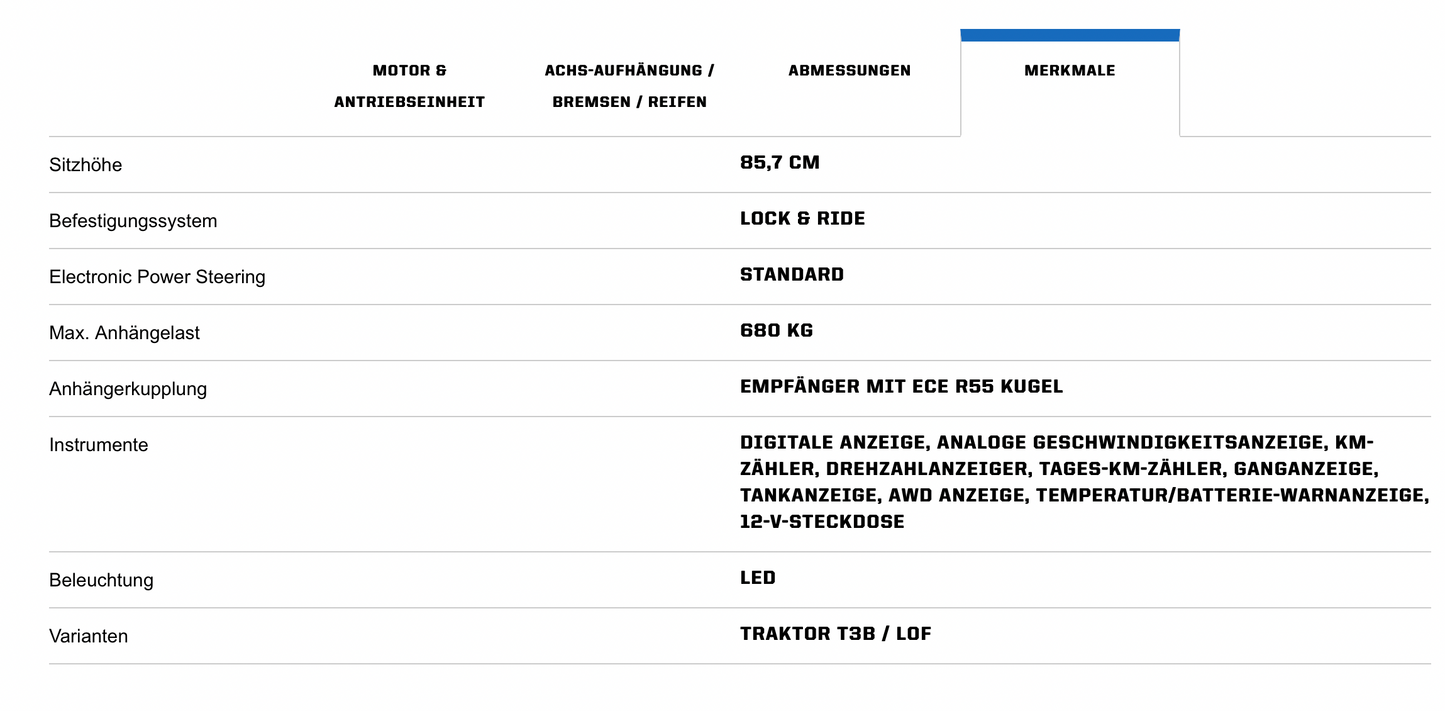Click the Varianten row label
Screen dimensions: 1445x711
88,636
